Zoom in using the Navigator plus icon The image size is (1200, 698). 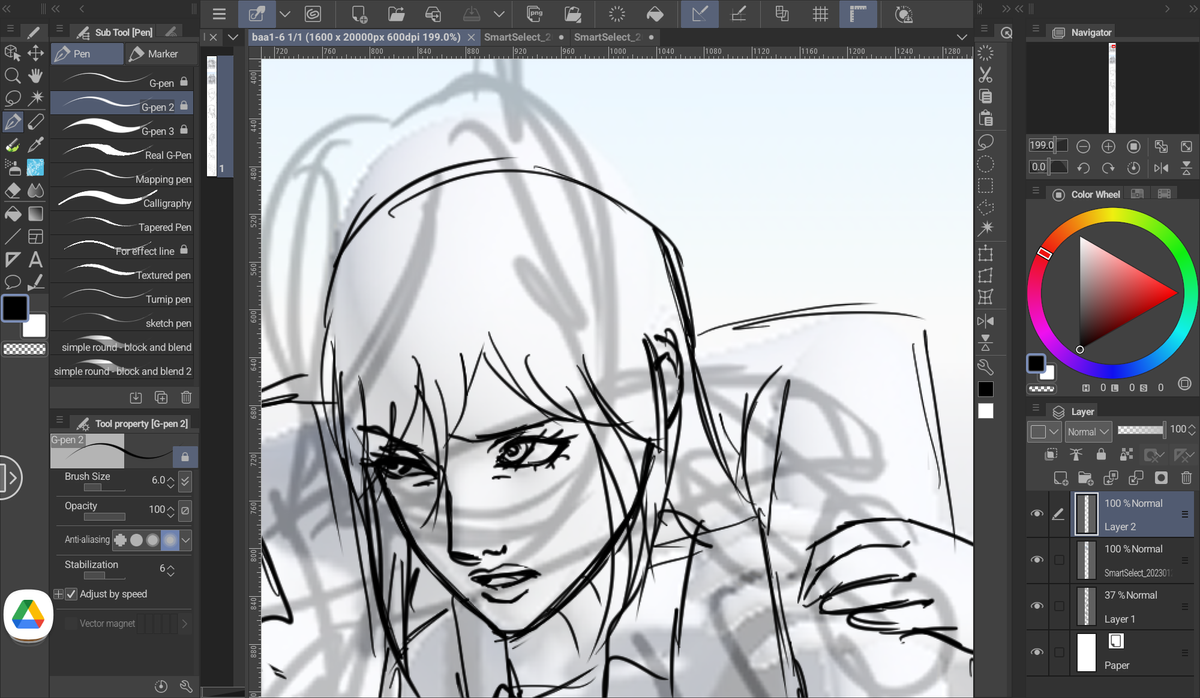(x=1108, y=146)
